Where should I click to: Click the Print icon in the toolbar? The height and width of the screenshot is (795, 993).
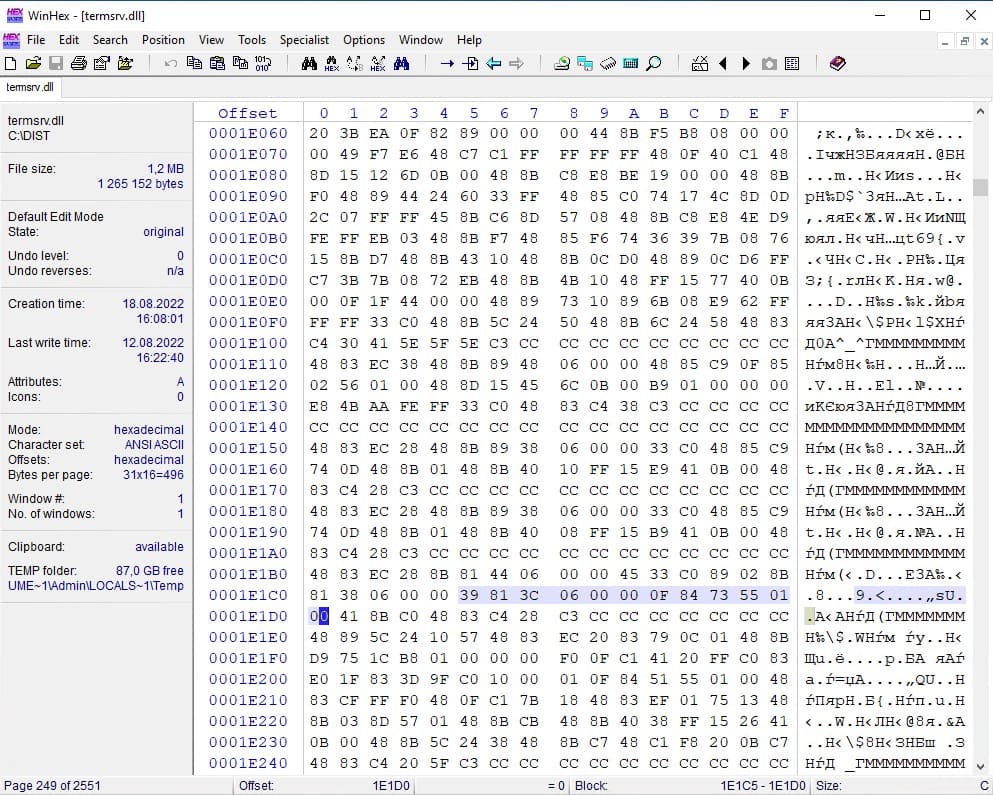coord(79,63)
